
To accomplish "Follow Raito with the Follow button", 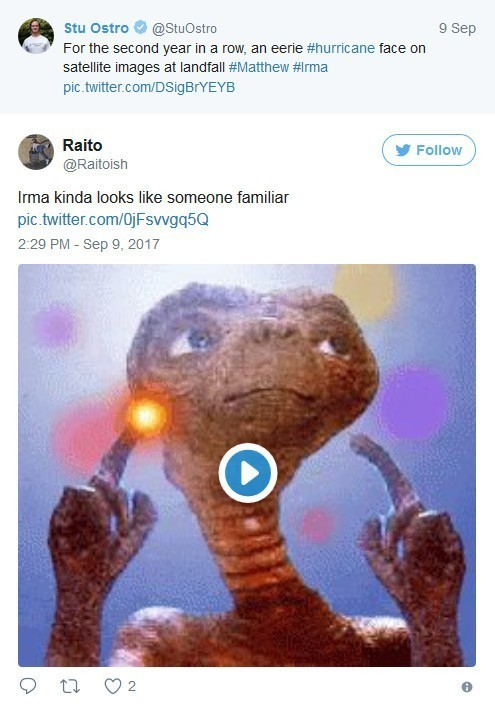I will coord(428,150).
